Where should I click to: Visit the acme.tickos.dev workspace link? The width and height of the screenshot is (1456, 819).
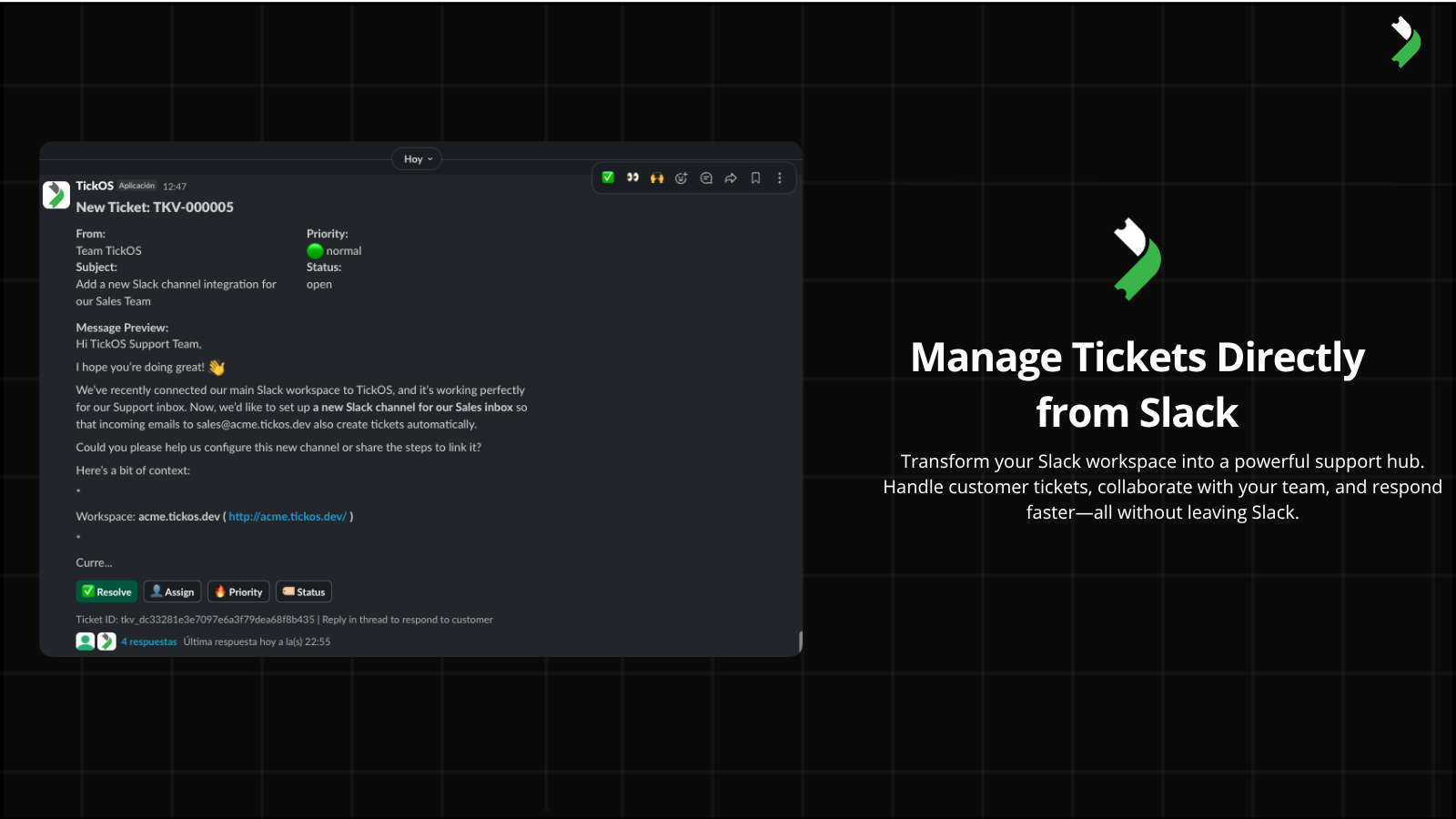(286, 516)
